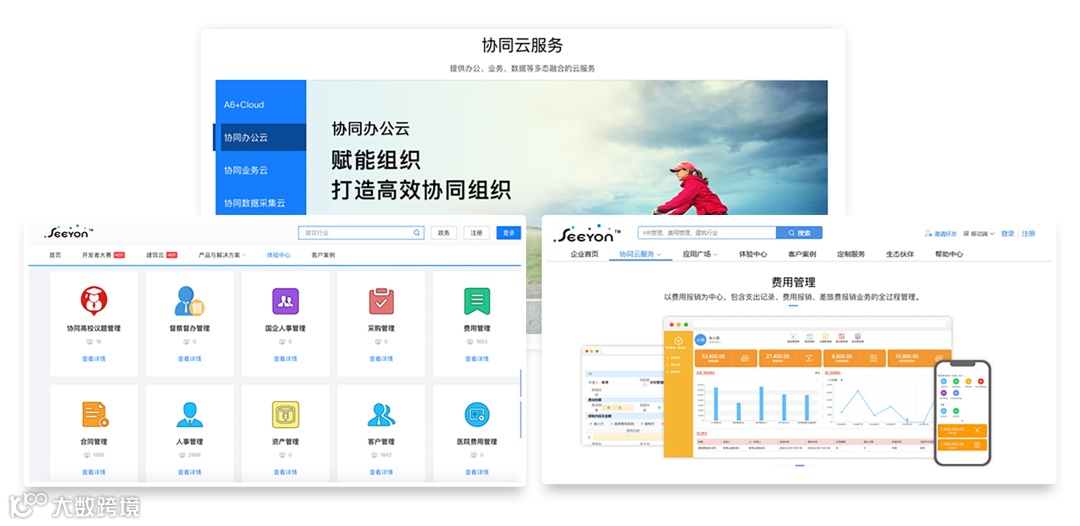Open the 资产管理 yellow safe icon
The width and height of the screenshot is (1080, 526).
pos(285,414)
